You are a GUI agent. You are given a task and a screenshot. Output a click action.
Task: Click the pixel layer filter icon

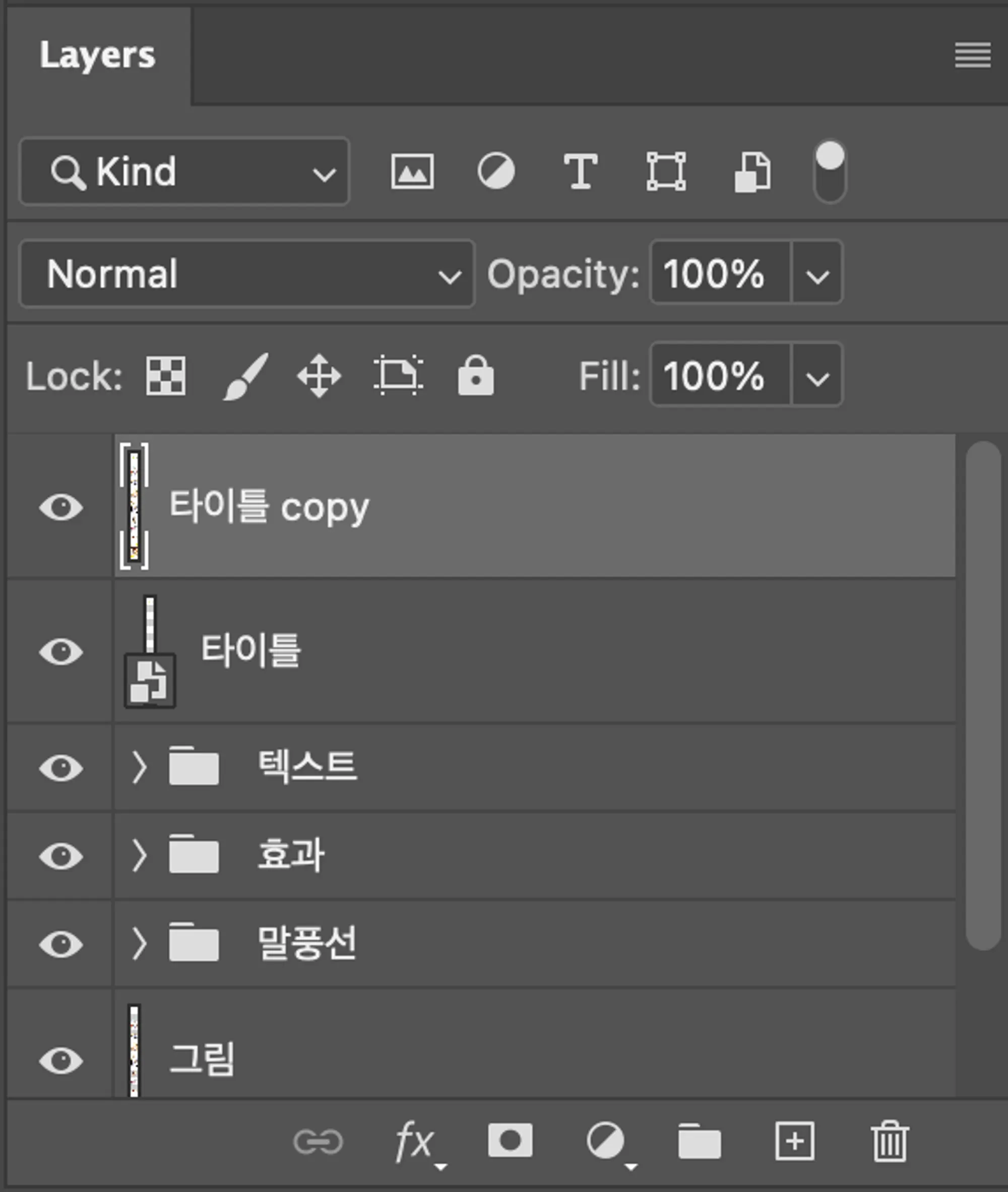[x=412, y=171]
